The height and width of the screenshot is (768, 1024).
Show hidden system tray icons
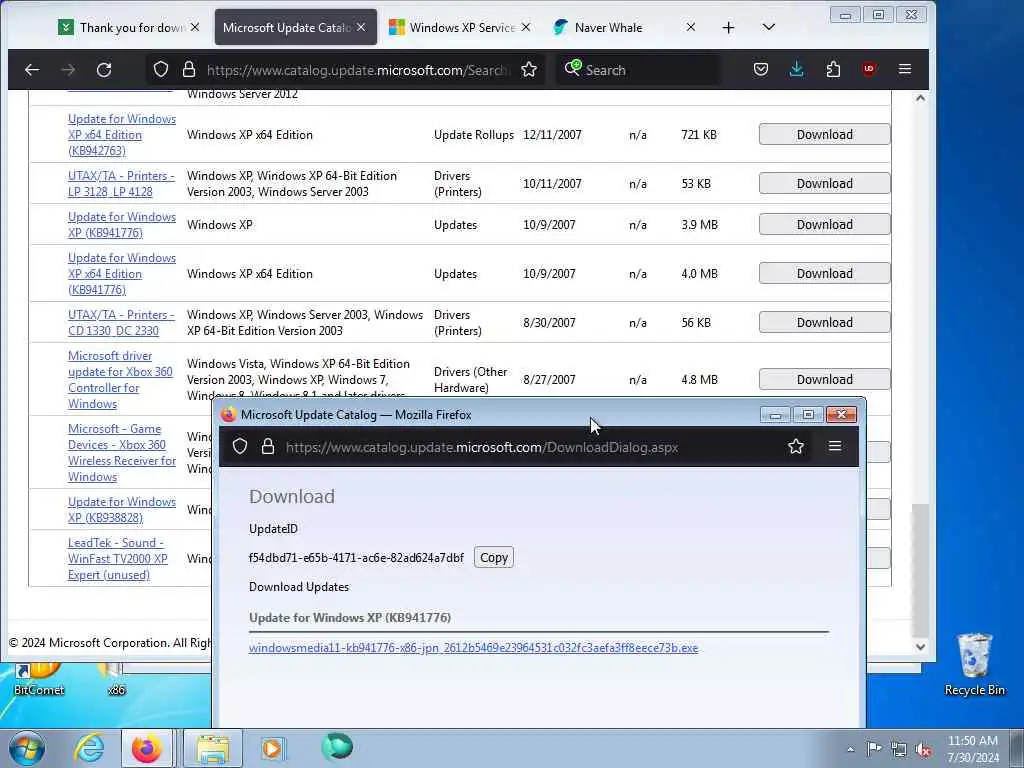[x=850, y=750]
